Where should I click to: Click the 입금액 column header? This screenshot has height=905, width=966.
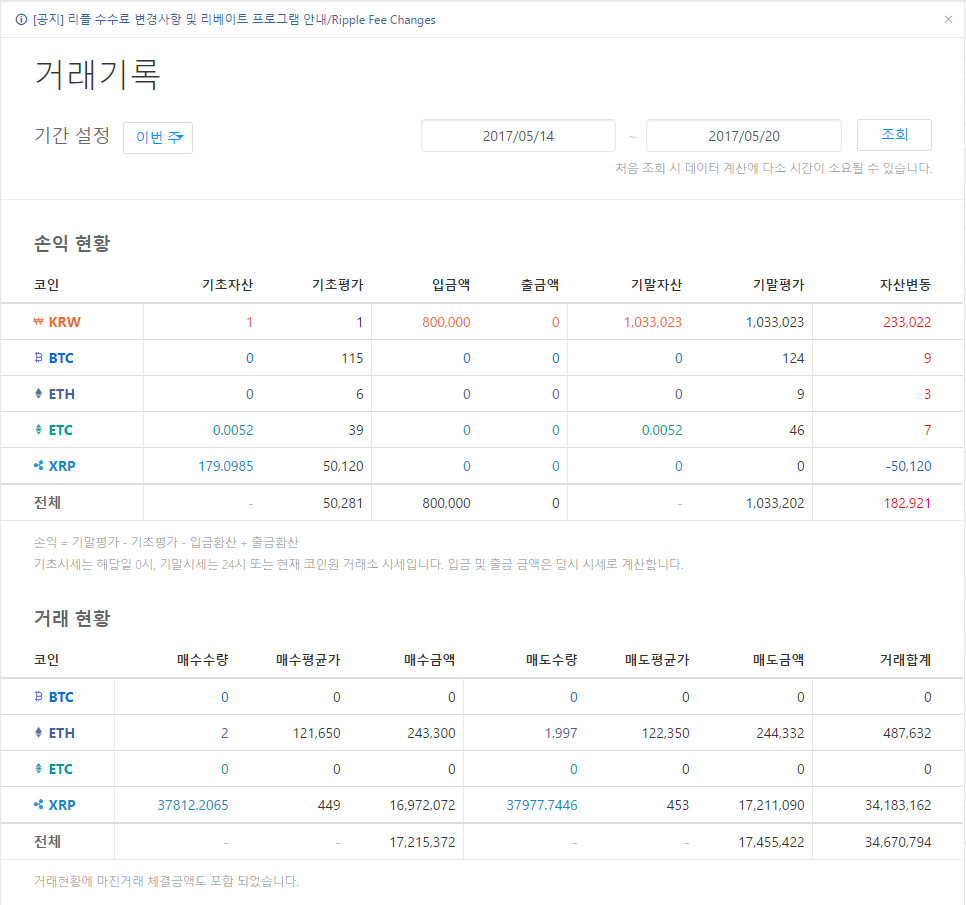451,285
